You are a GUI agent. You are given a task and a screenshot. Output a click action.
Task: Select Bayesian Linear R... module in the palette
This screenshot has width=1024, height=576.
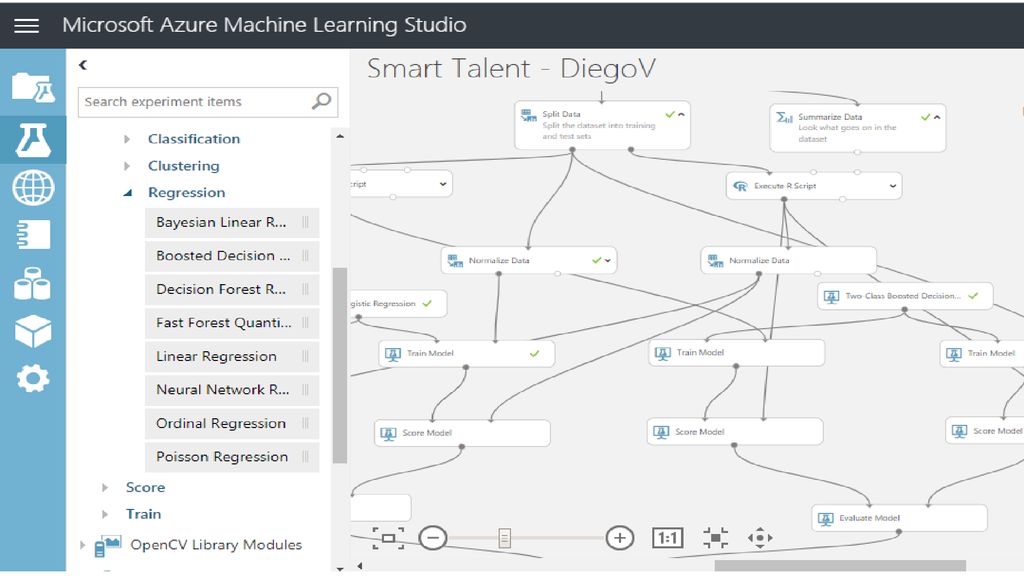(232, 222)
